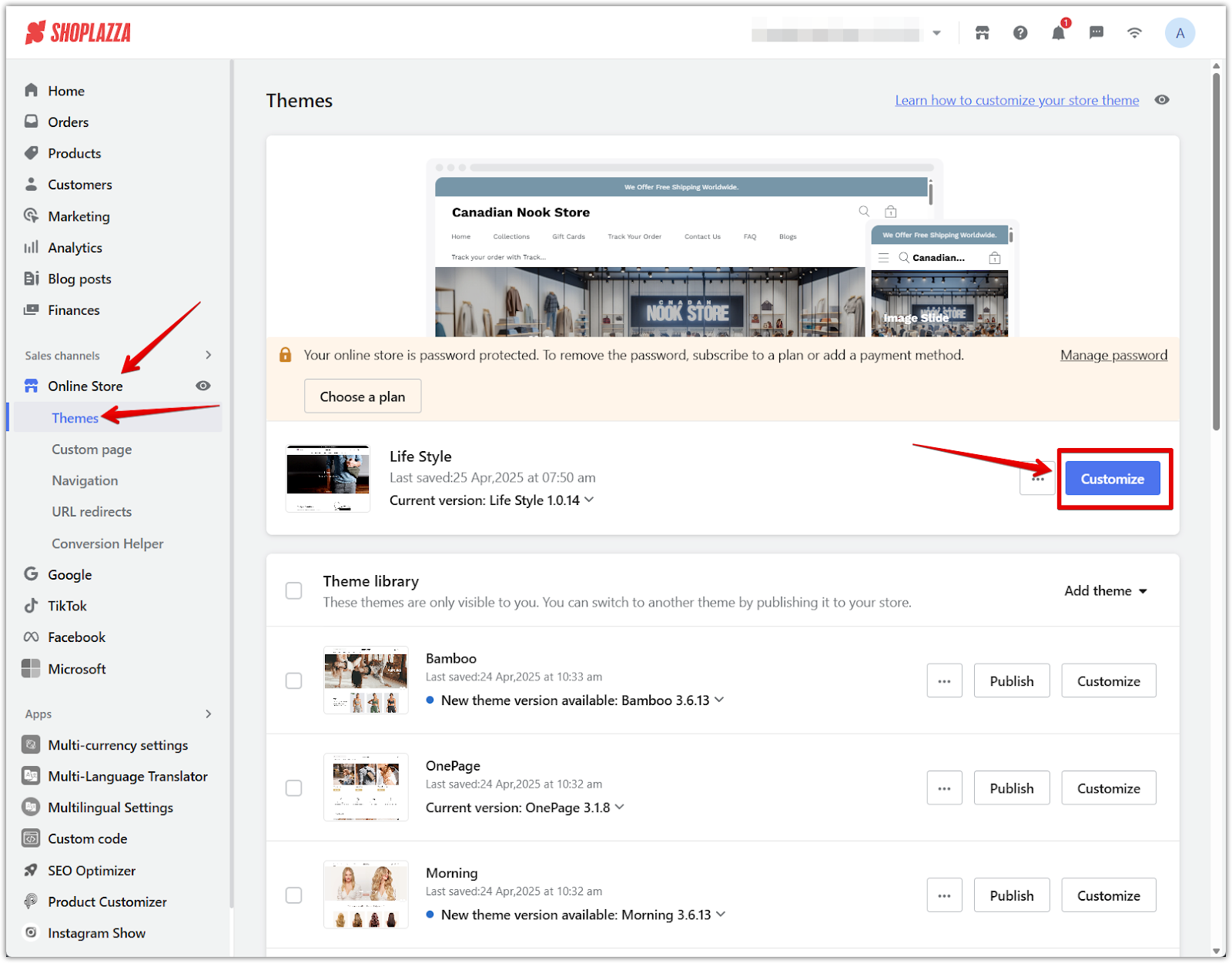Toggle the eye icon next to the theme help link

point(1162,100)
